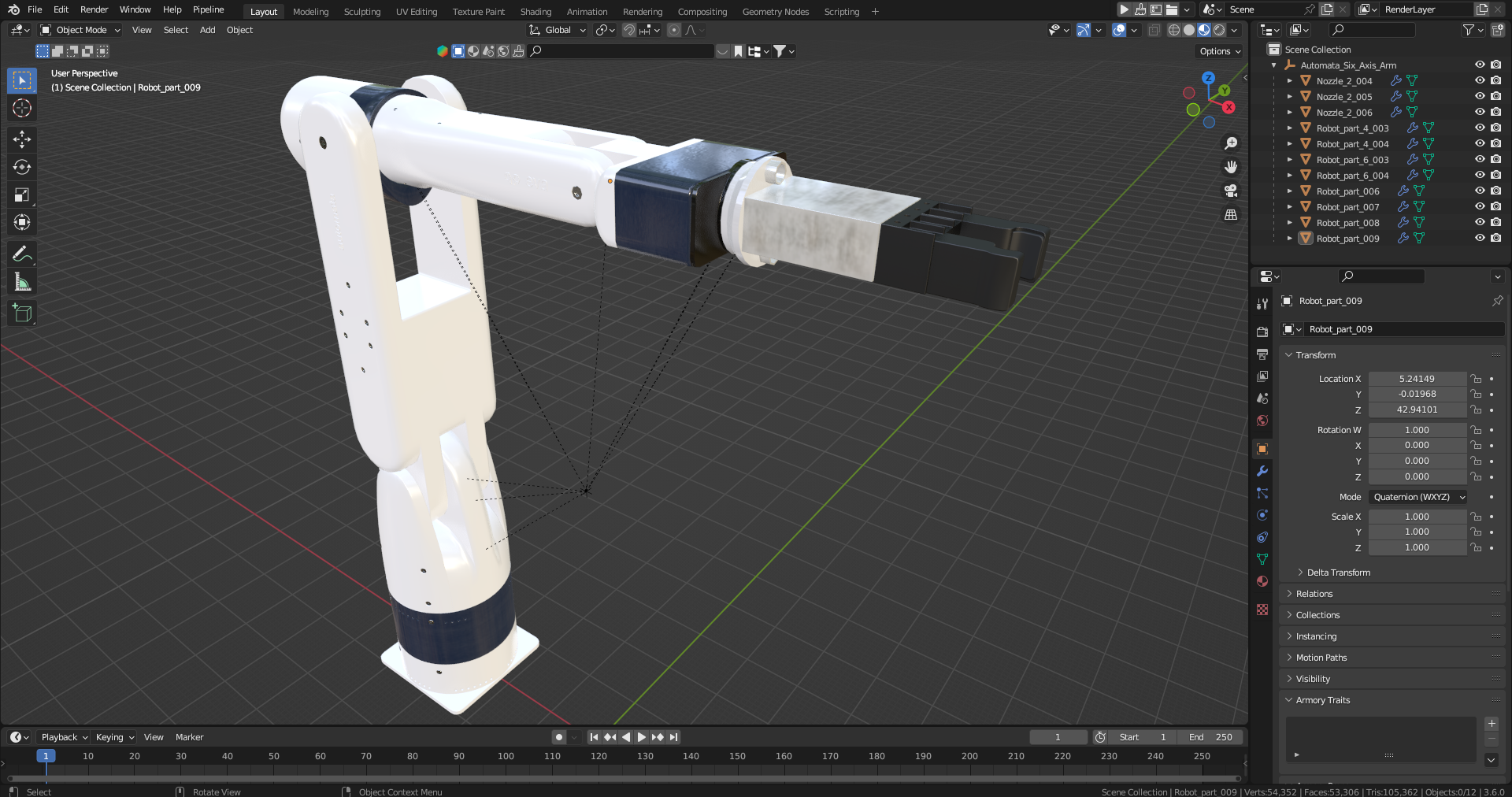Open the Object Data green triangle tab
Screen dimensions: 1512x797
coord(1262,559)
